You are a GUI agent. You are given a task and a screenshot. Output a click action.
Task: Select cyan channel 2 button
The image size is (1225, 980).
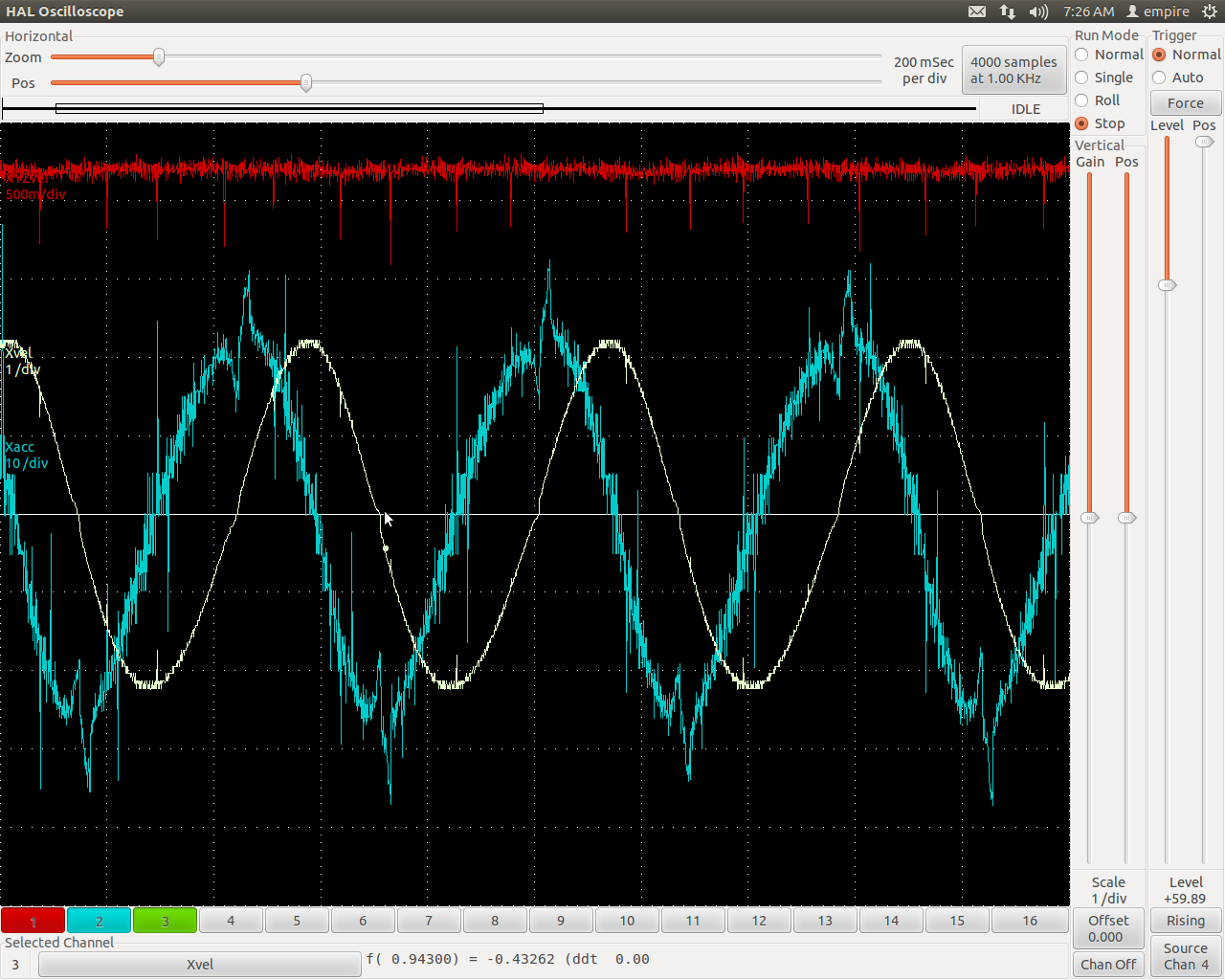click(99, 921)
